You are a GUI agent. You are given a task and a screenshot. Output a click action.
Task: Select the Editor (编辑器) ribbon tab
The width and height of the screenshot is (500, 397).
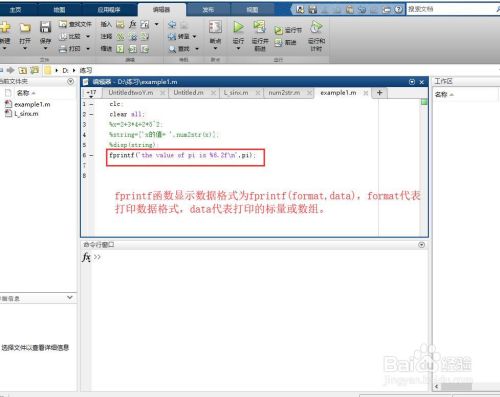pyautogui.click(x=162, y=10)
